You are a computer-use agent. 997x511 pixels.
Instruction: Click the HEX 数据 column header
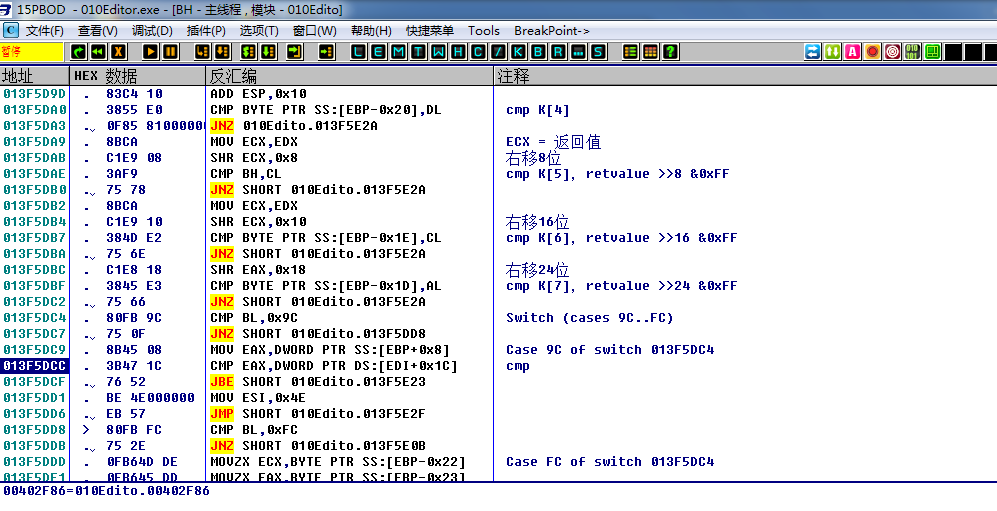pos(137,76)
